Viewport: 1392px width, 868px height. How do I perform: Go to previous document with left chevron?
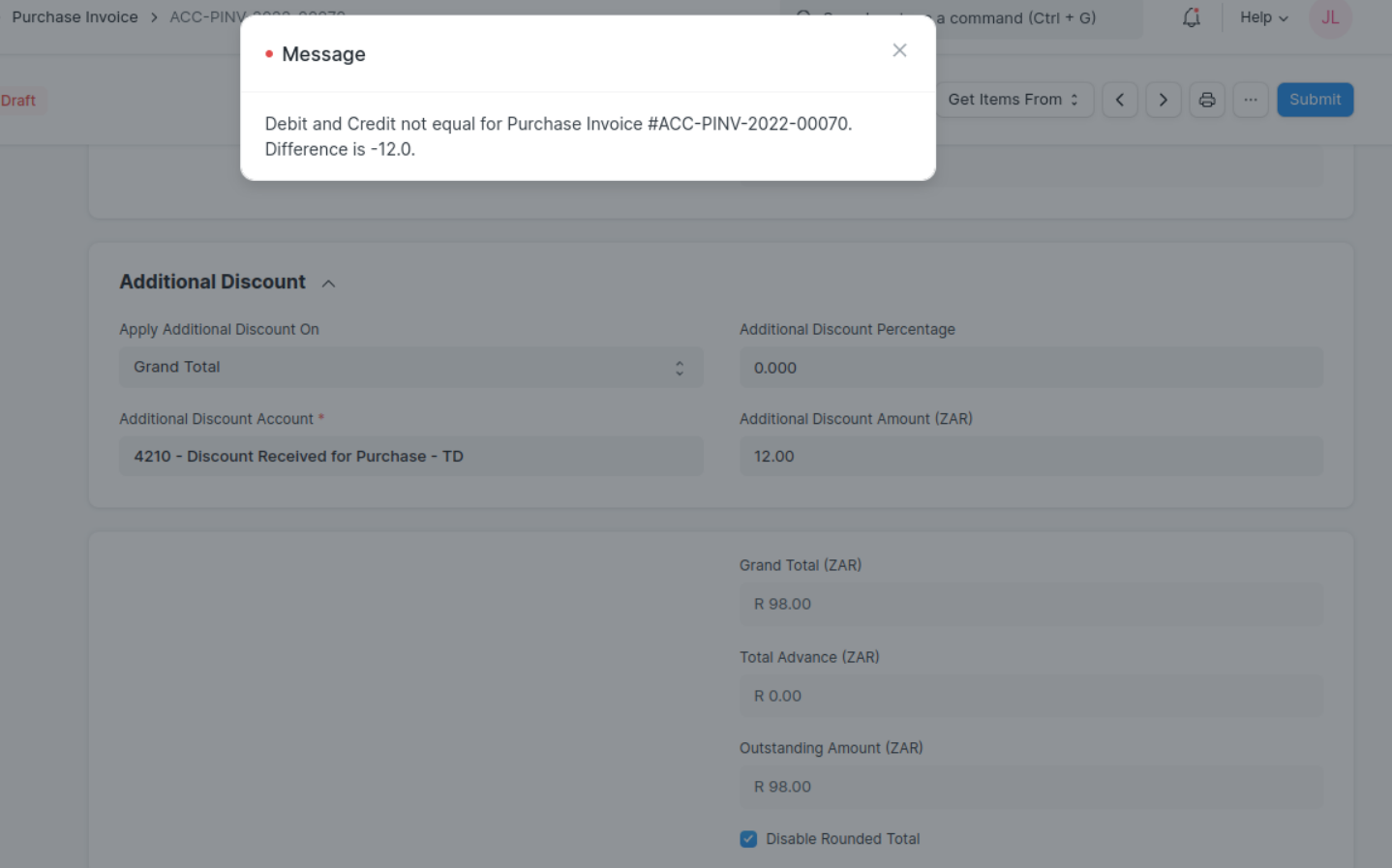click(x=1120, y=100)
